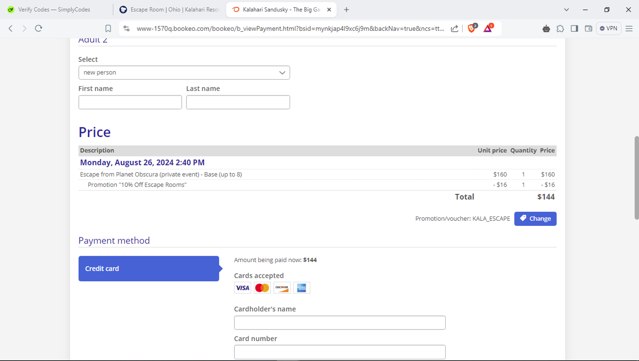Viewport: 639px width, 361px height.
Task: Open the browser main menu
Action: (629, 29)
